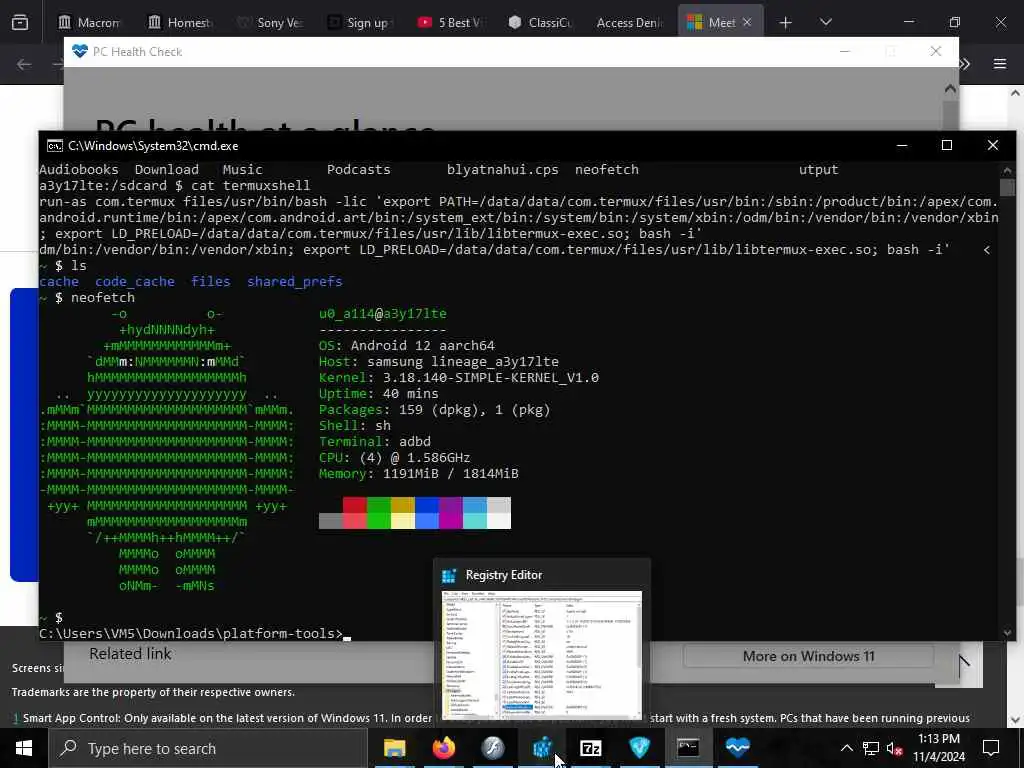Switch to the Sign up browser tab
Screen dimensions: 1024x768
pyautogui.click(x=359, y=22)
